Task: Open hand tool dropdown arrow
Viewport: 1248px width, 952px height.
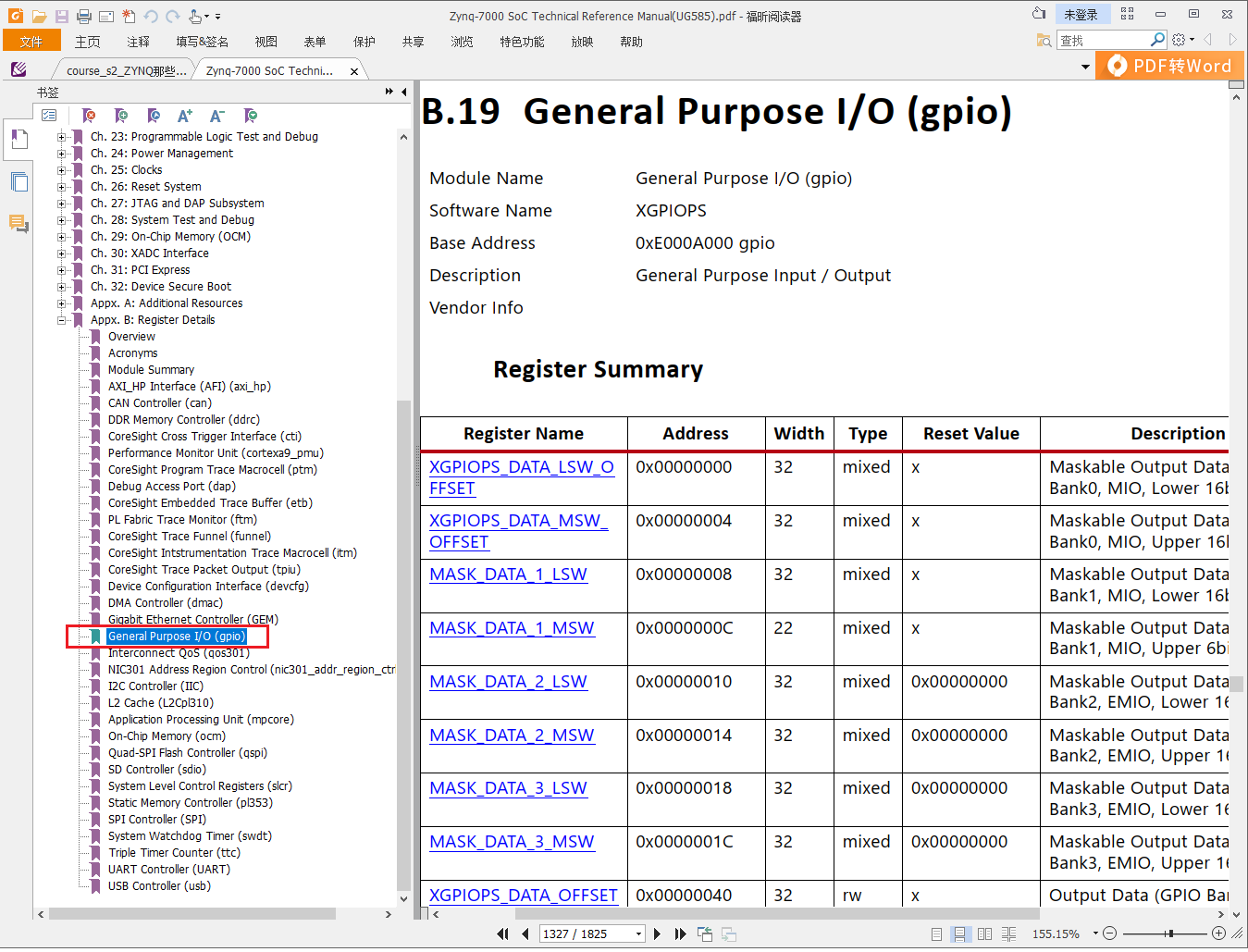Action: [x=206, y=16]
